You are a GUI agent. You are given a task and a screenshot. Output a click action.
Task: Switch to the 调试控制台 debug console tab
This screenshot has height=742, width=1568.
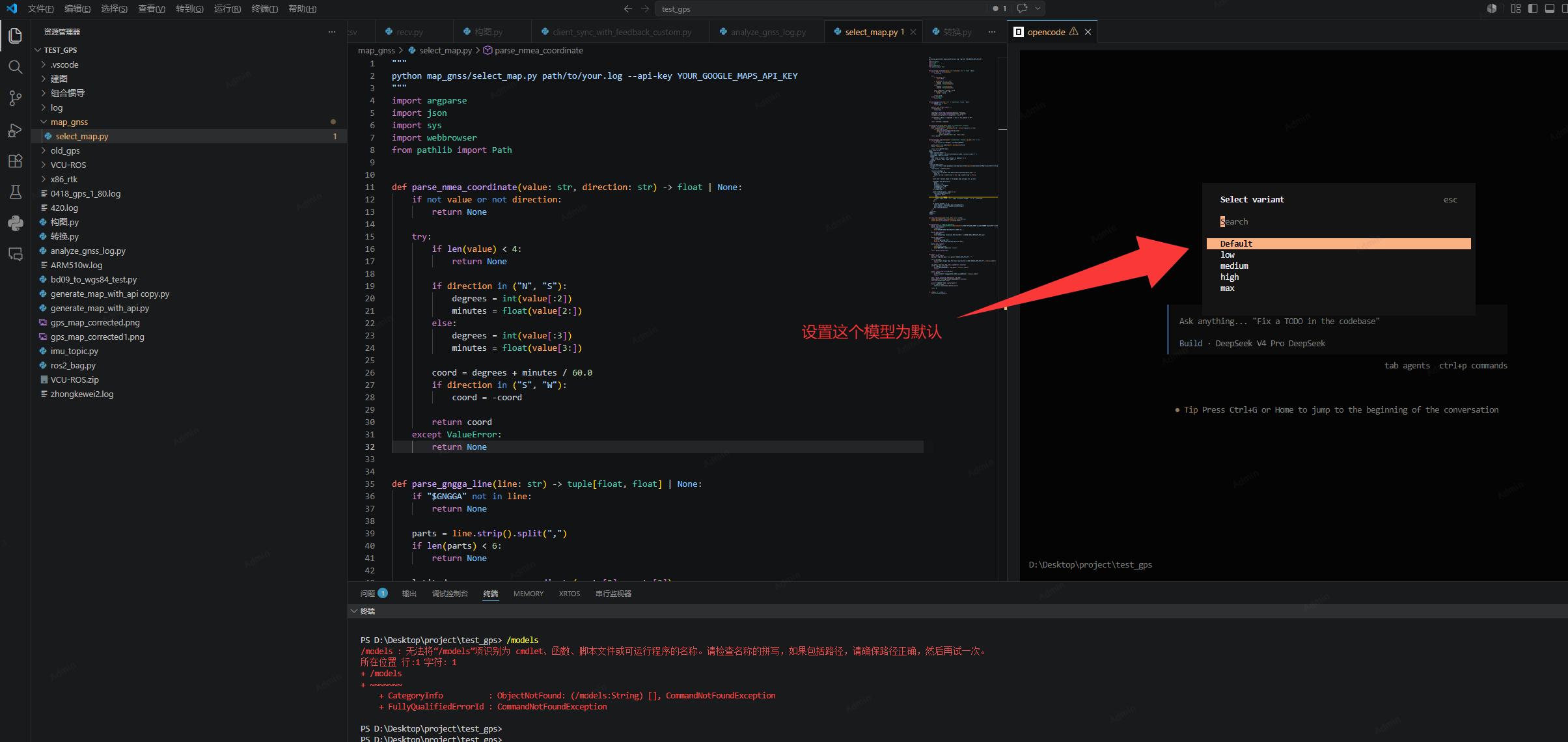click(450, 594)
